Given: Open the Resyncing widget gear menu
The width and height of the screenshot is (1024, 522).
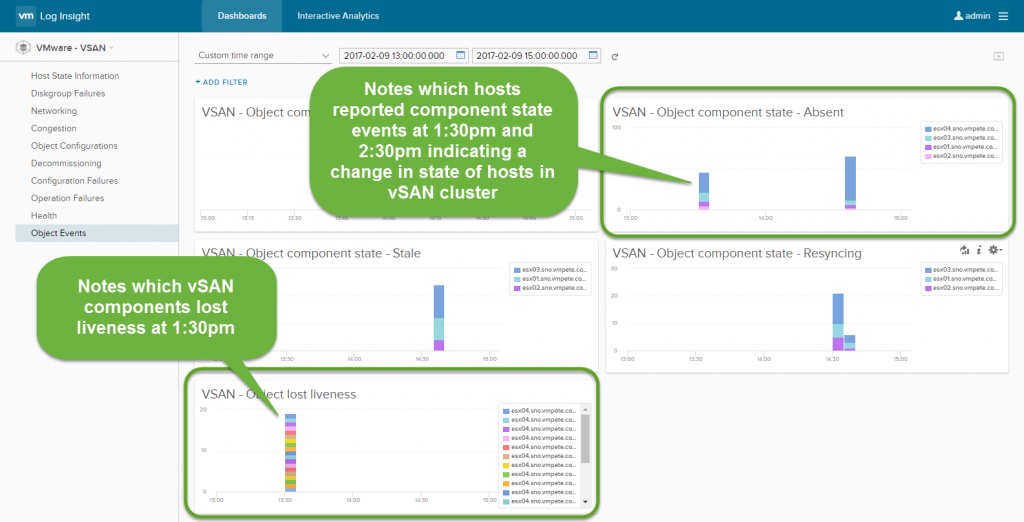Looking at the screenshot, I should pos(995,250).
